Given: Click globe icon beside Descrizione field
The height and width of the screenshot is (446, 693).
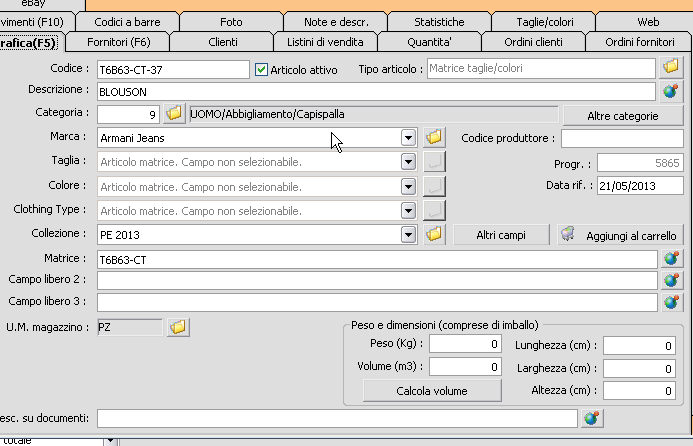Looking at the screenshot, I should (671, 91).
